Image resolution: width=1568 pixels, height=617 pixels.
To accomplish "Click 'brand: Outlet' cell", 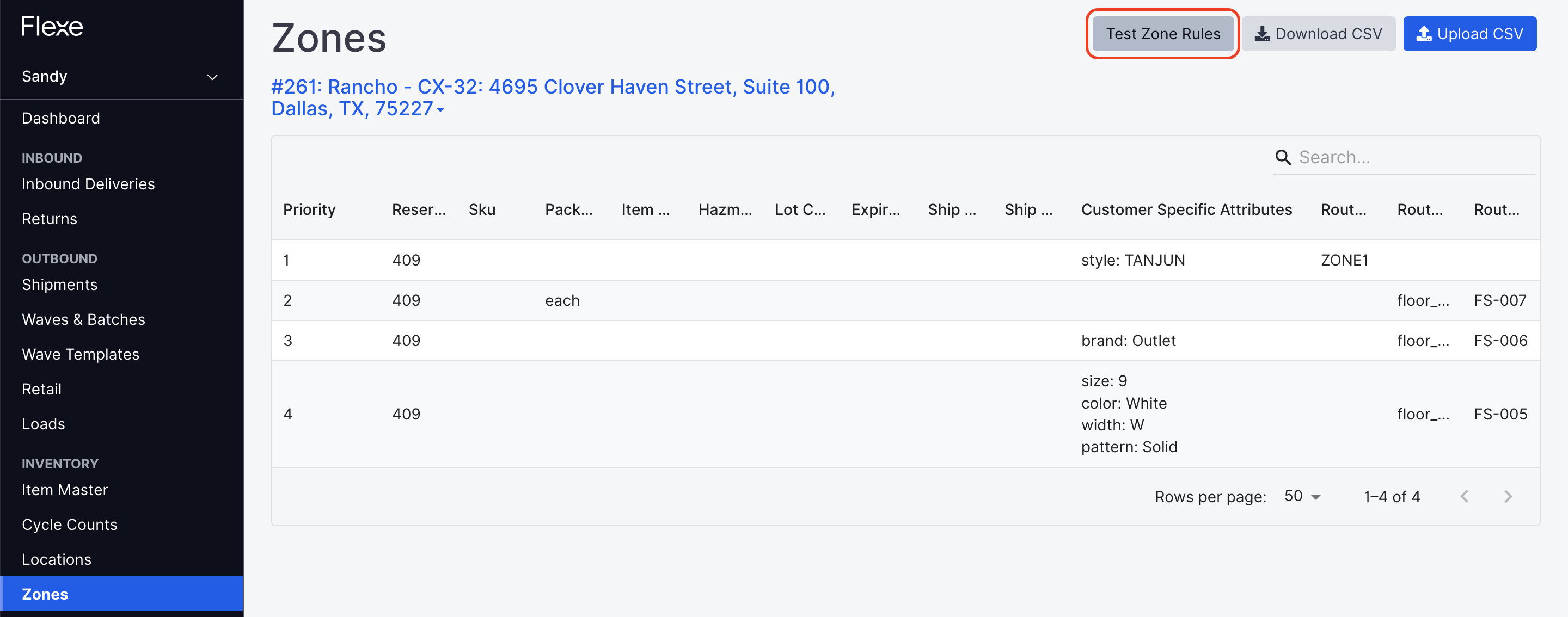I will [x=1128, y=340].
